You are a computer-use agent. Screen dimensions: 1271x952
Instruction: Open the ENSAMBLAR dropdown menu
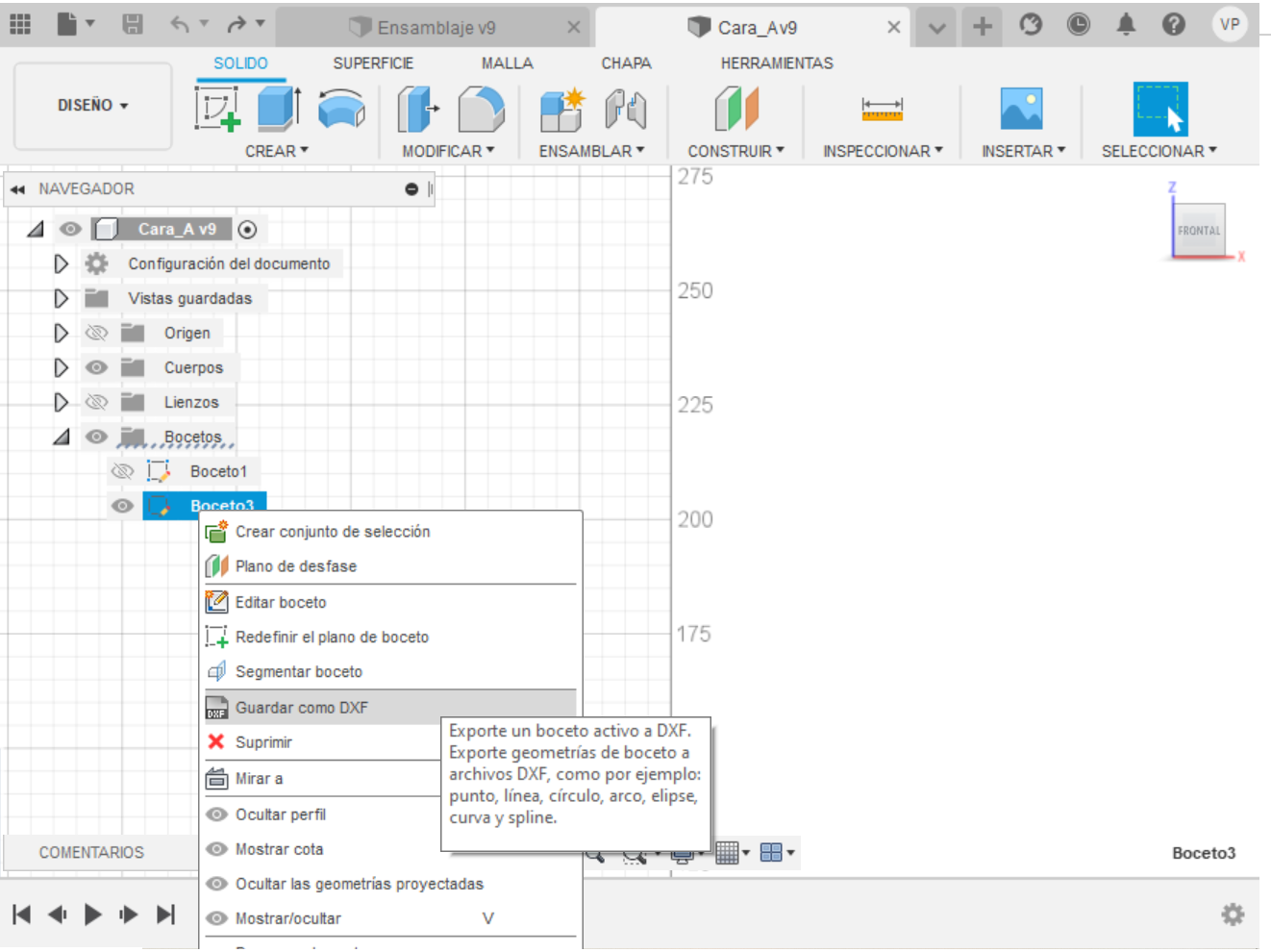coord(591,151)
